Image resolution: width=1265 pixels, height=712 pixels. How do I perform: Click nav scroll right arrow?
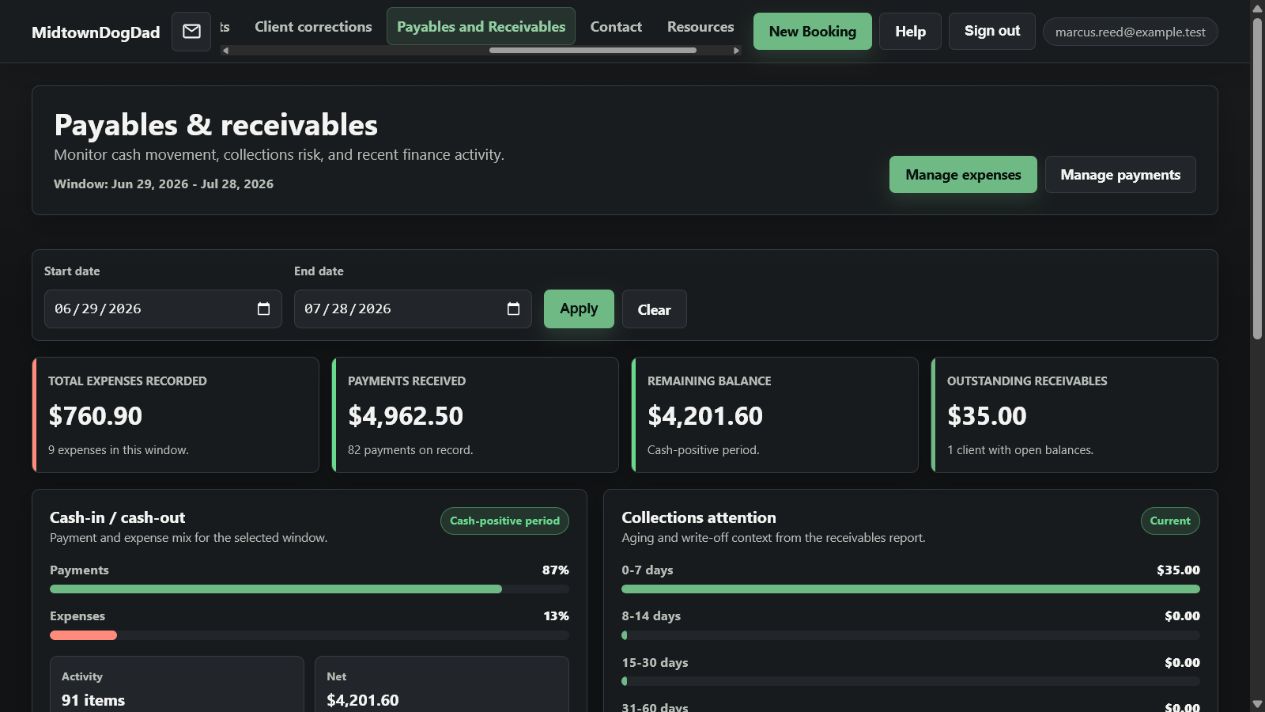(736, 50)
